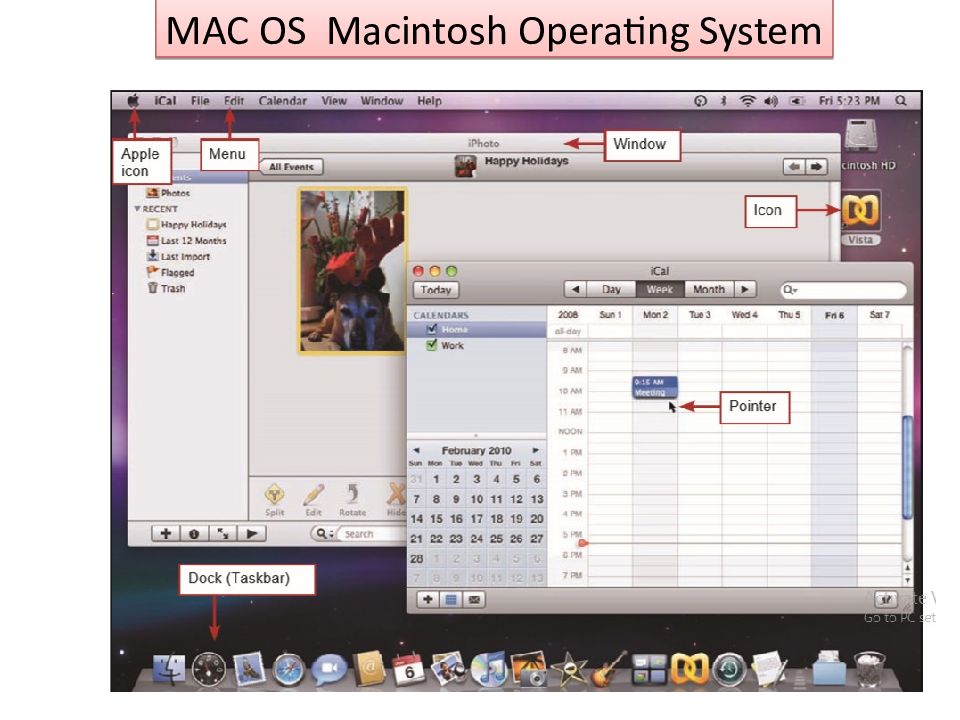The width and height of the screenshot is (960, 720).
Task: Open the Window menu
Action: [381, 101]
